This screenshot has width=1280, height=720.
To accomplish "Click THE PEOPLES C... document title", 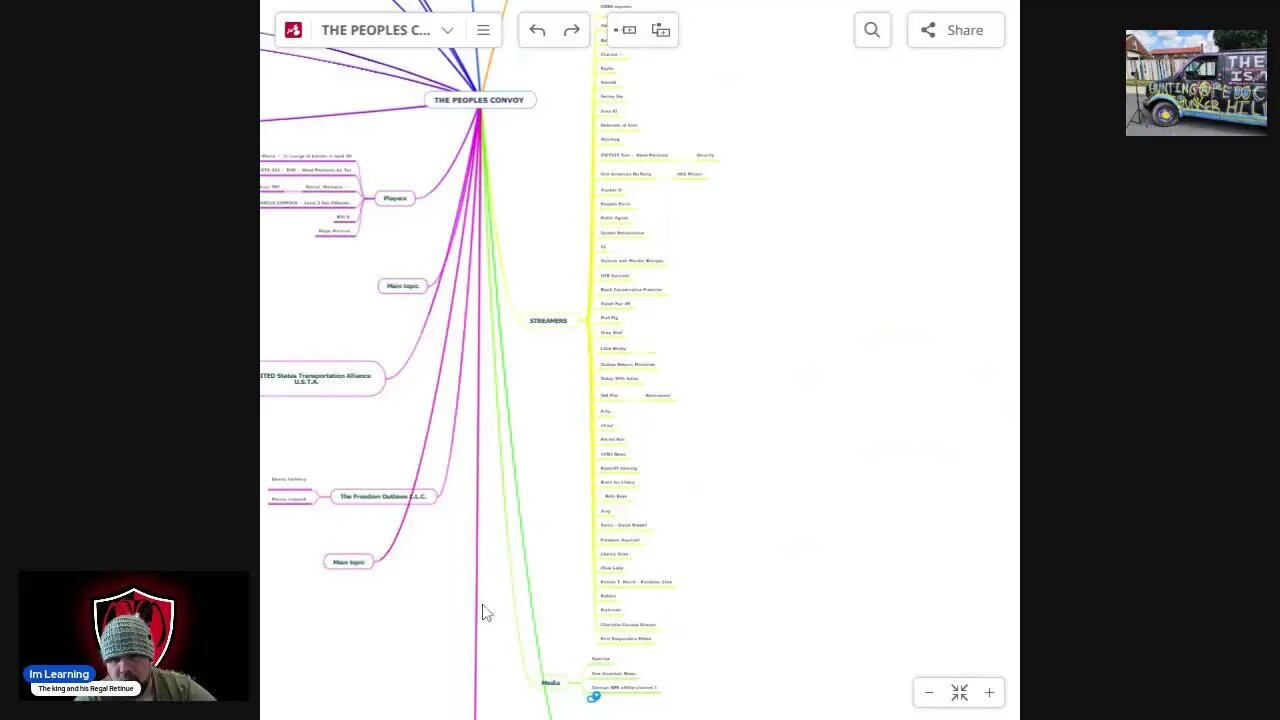I will point(376,30).
